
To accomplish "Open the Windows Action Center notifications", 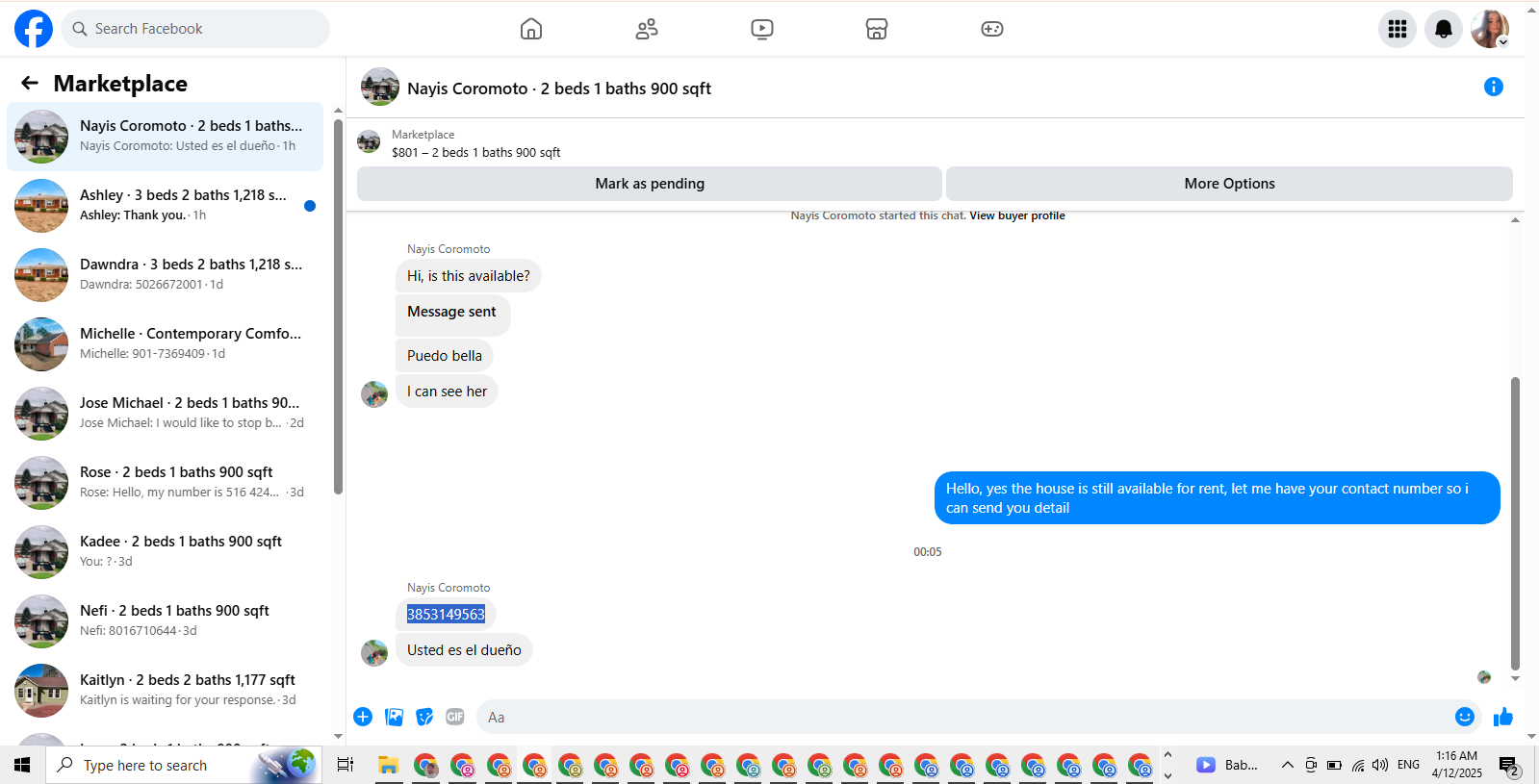I will [1509, 766].
